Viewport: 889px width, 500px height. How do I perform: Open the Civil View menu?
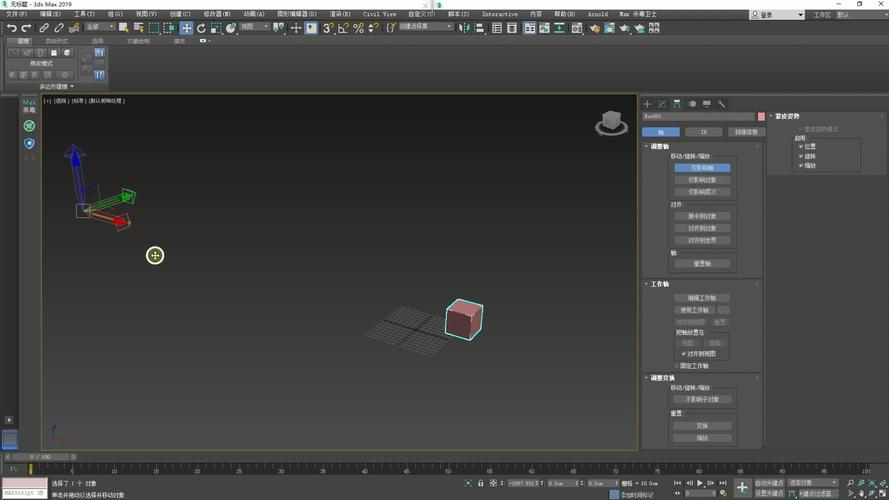pyautogui.click(x=379, y=14)
